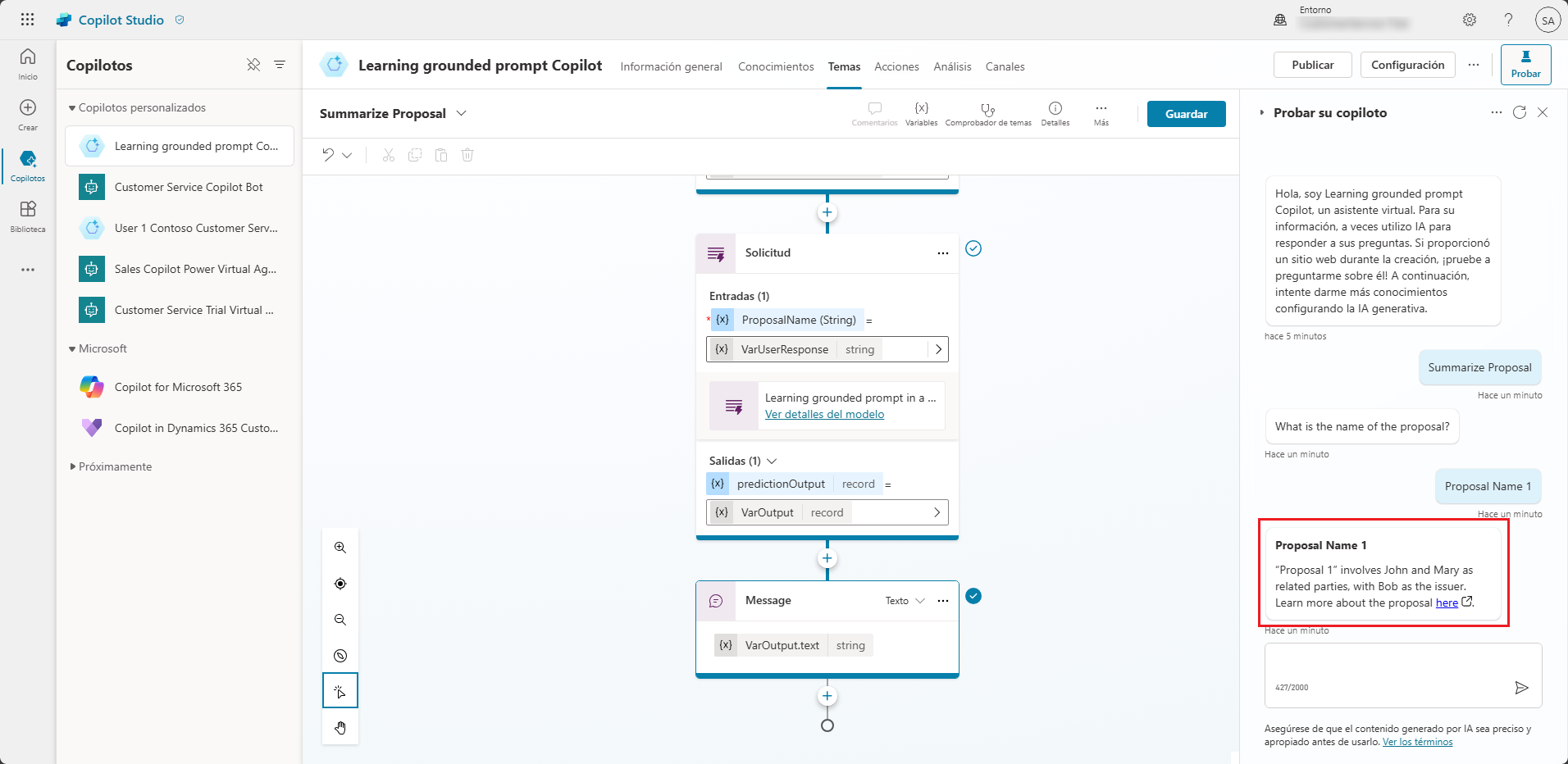
Task: Open undo history dropdown arrow
Action: click(x=348, y=155)
